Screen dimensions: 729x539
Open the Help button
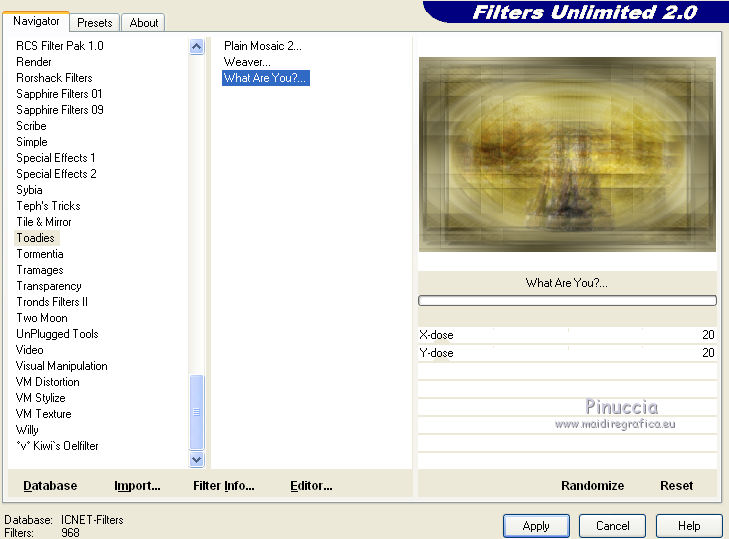[689, 526]
